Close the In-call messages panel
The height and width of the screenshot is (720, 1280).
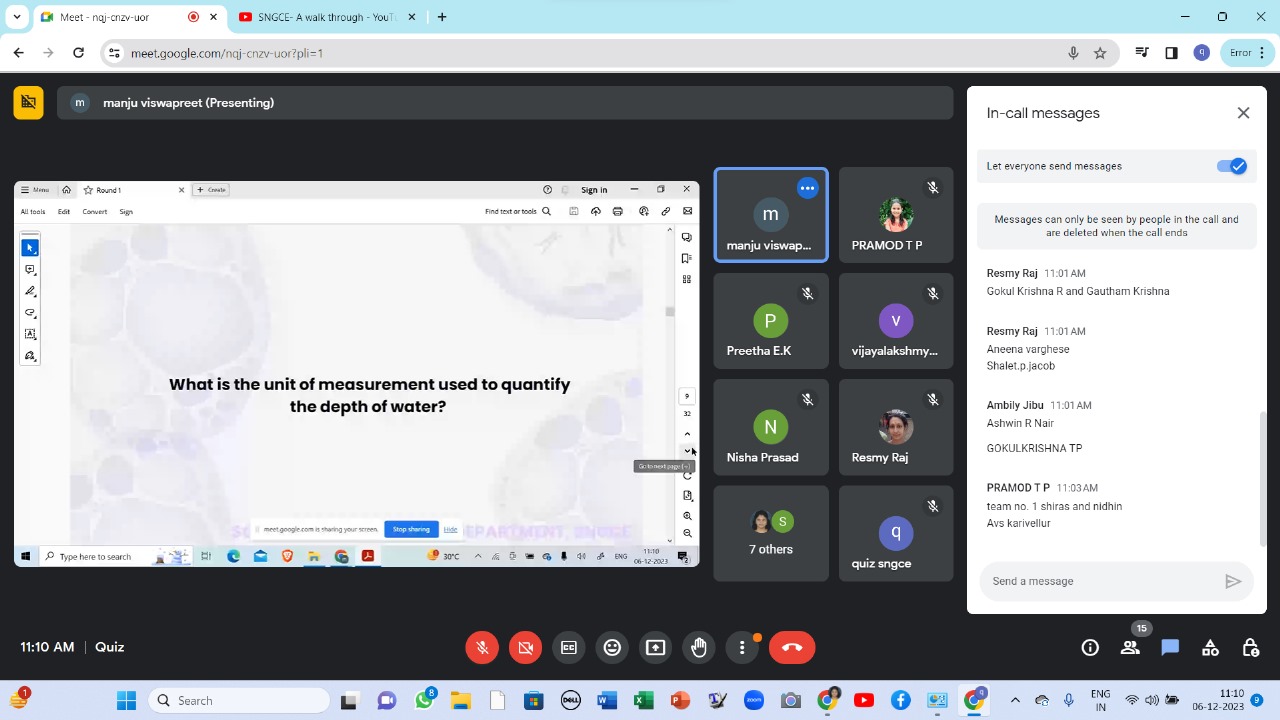(1243, 113)
